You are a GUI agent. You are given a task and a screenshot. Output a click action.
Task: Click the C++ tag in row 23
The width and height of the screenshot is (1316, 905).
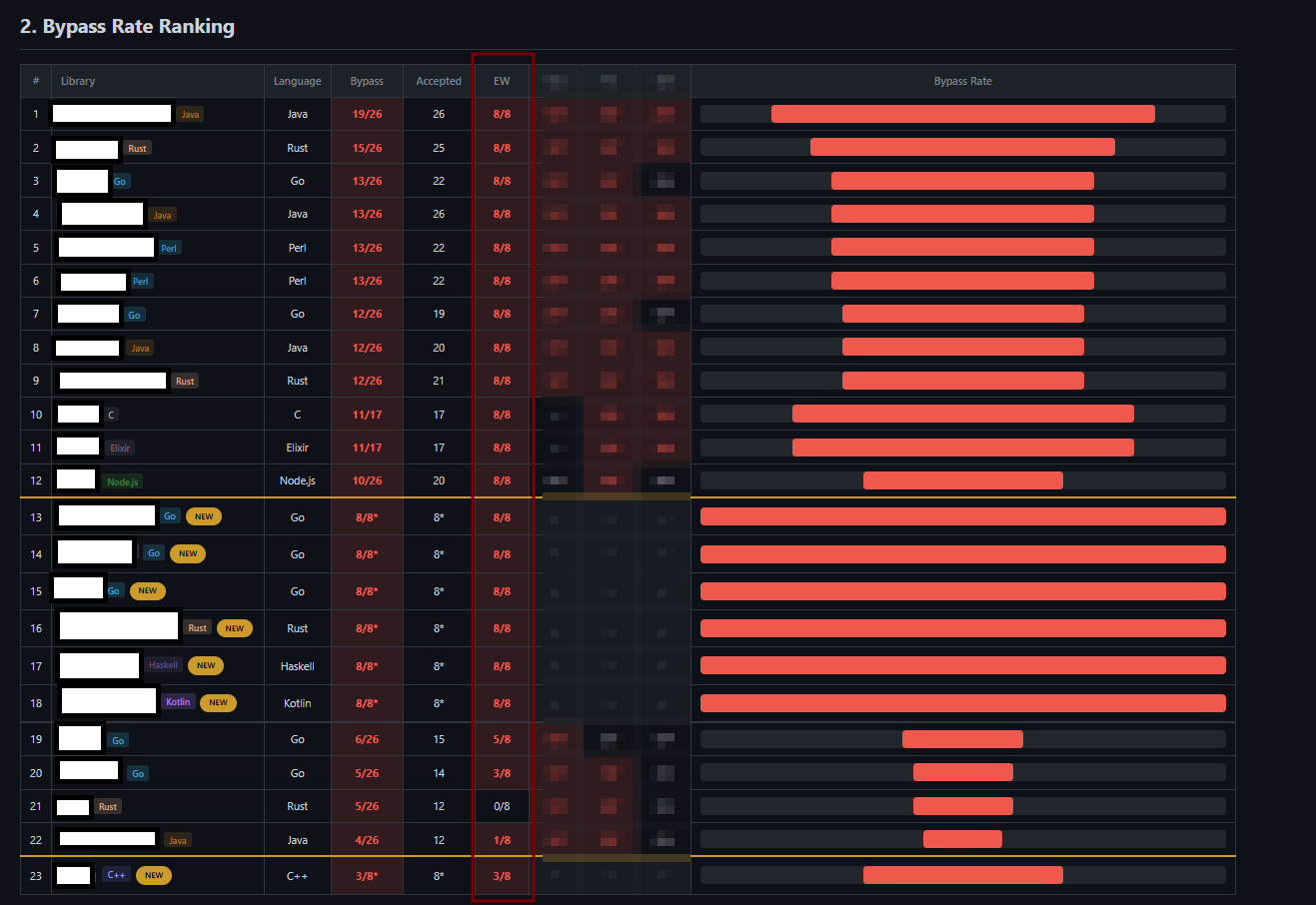click(116, 875)
